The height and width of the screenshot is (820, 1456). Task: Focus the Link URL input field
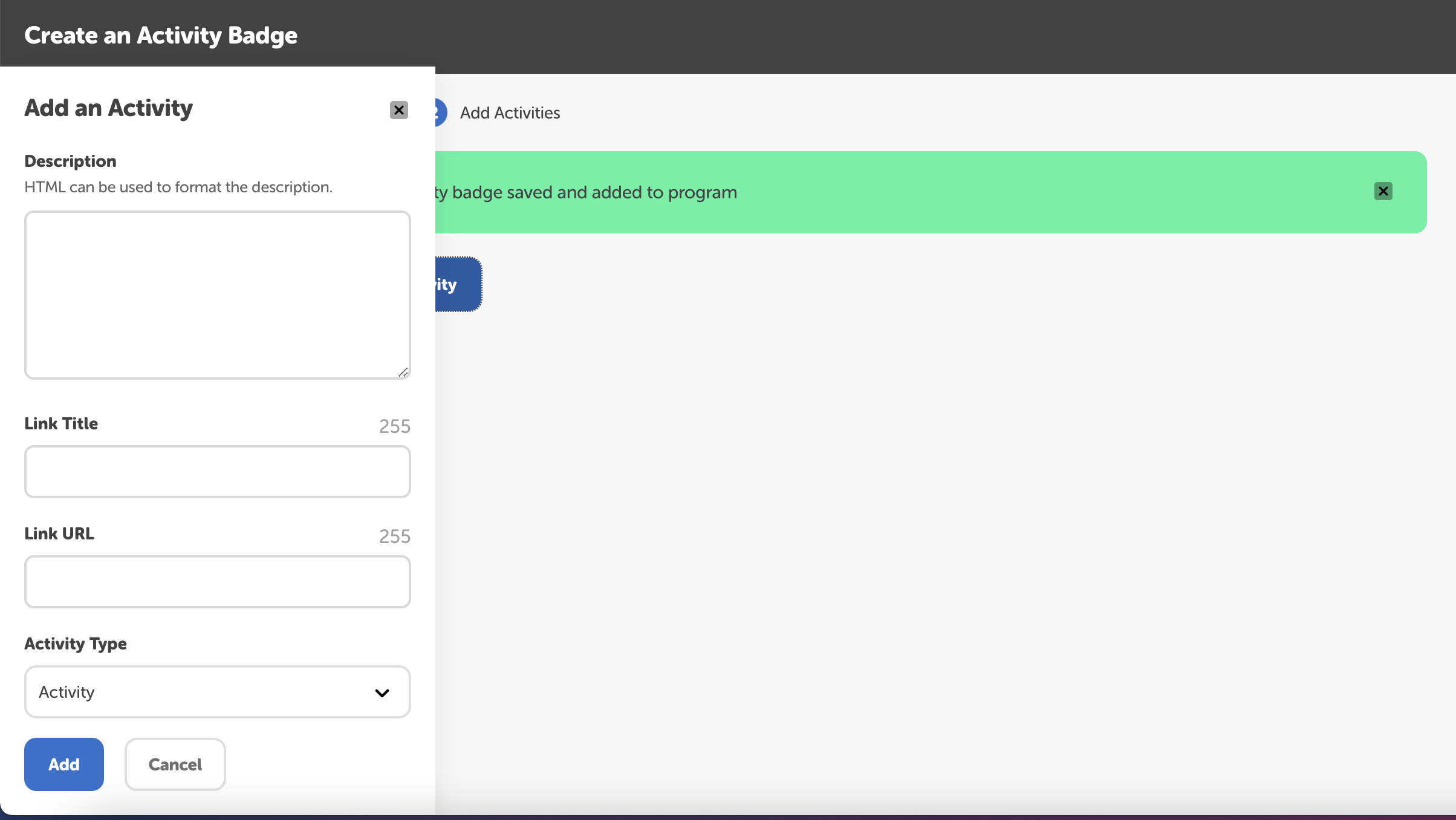[217, 582]
